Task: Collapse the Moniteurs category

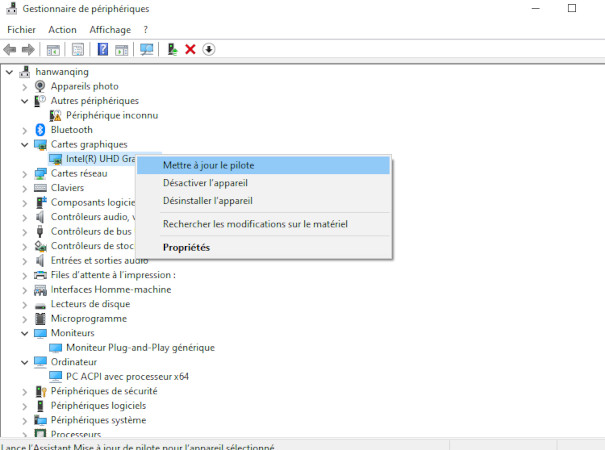Action: click(25, 333)
